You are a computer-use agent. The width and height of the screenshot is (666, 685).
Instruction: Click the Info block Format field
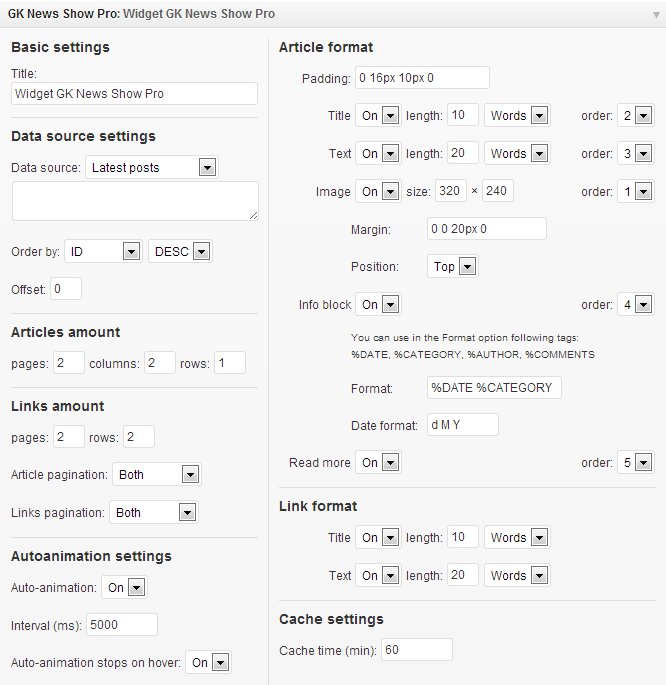494,388
